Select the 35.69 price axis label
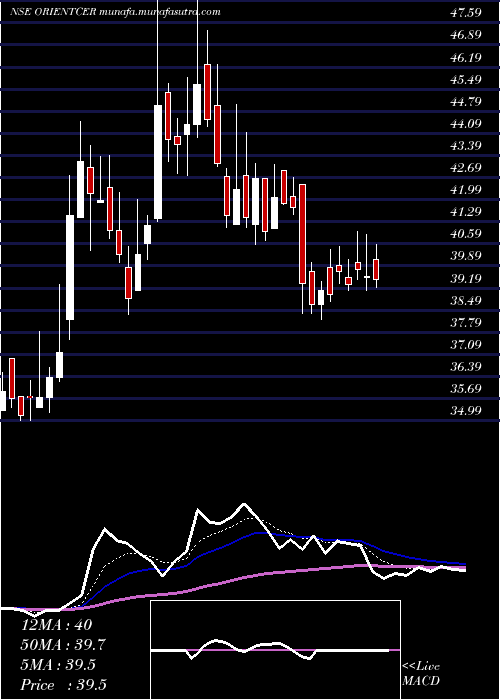Viewport: 500px width, 700px height. [466, 388]
